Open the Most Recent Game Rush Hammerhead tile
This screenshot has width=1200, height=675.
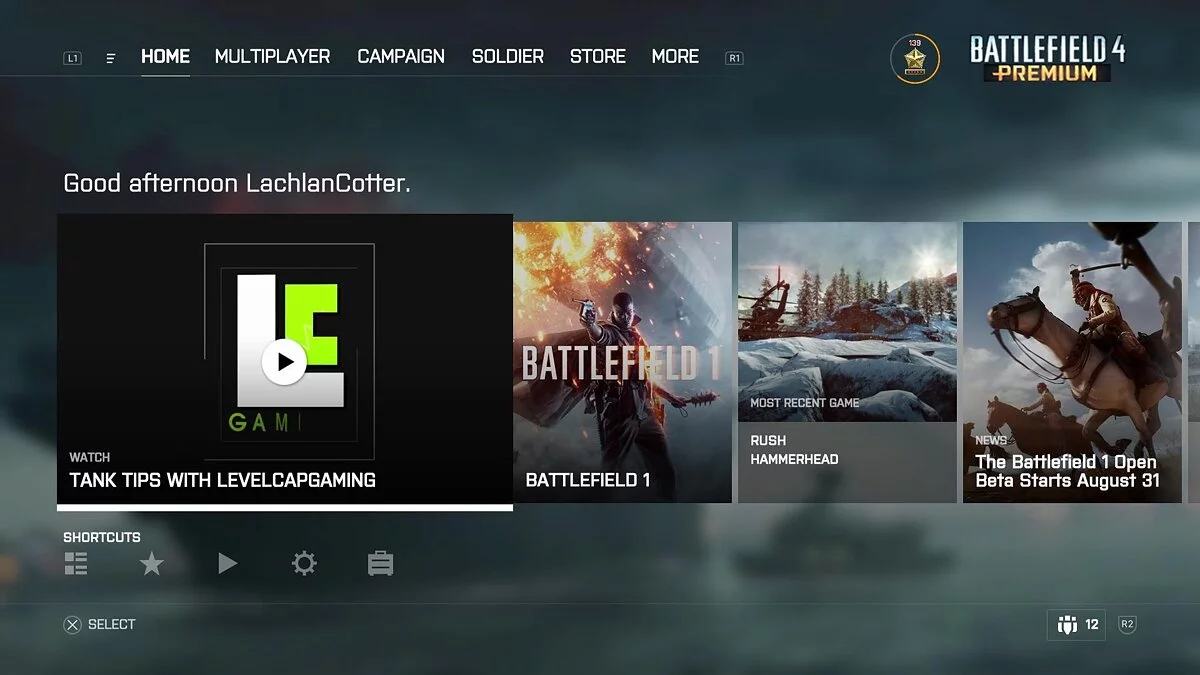pyautogui.click(x=847, y=362)
